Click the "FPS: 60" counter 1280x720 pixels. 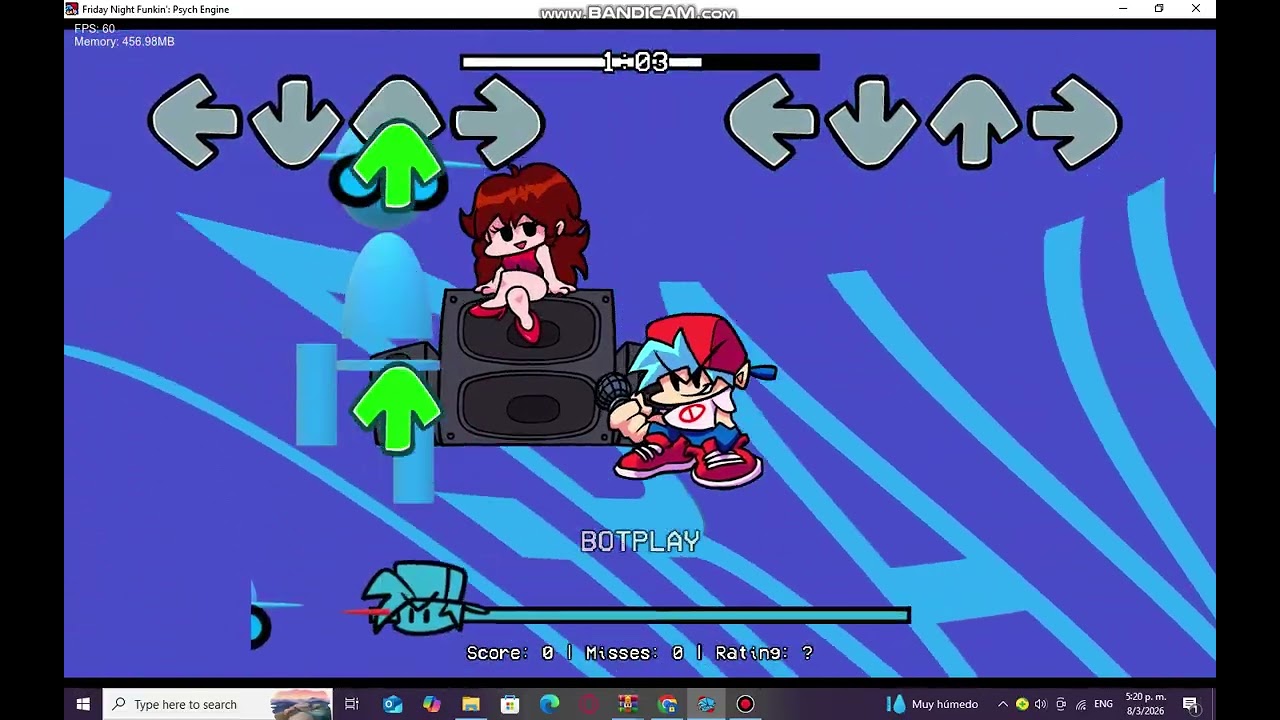95,29
